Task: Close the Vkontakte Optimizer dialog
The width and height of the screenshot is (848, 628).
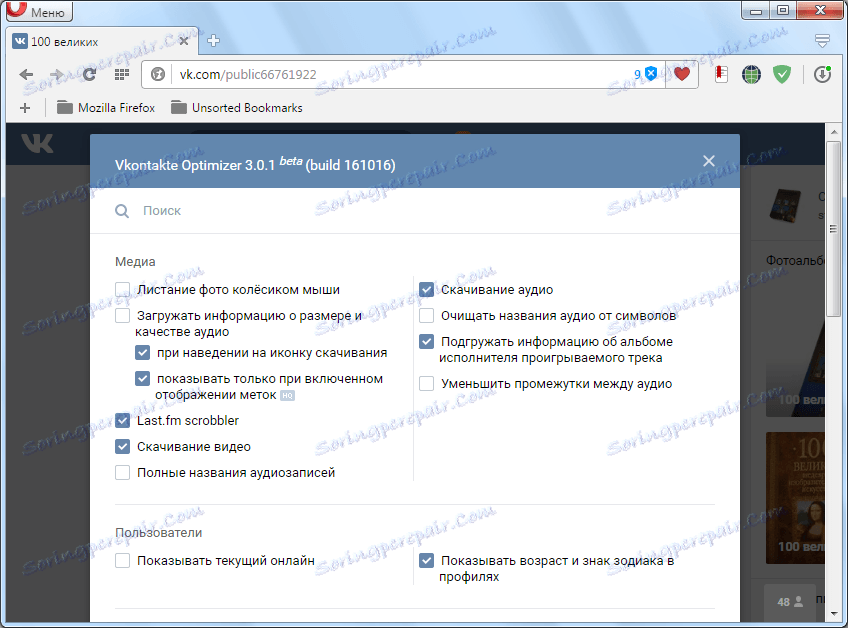Action: pyautogui.click(x=708, y=161)
